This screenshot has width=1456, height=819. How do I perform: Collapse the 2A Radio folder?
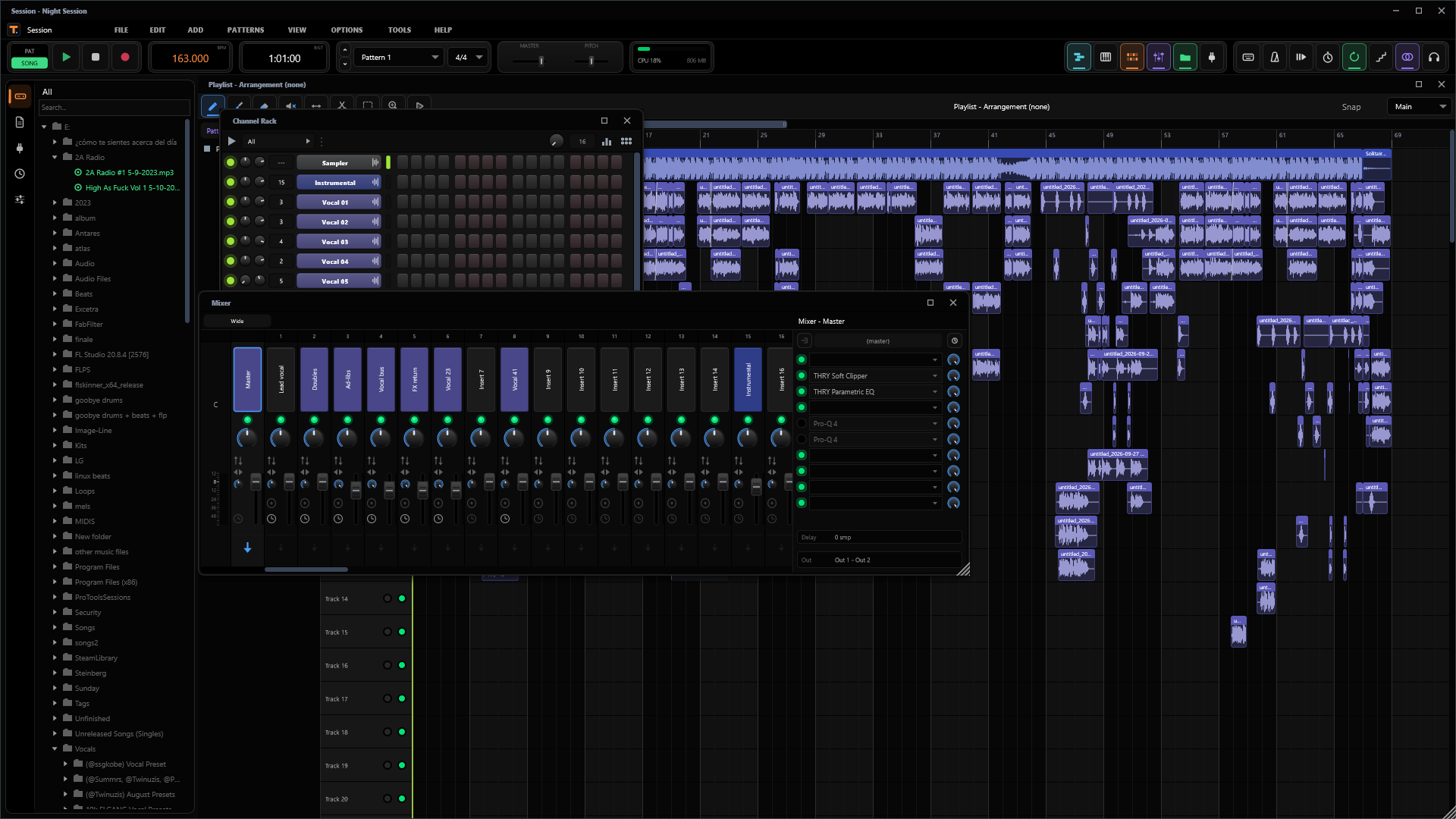pyautogui.click(x=55, y=157)
